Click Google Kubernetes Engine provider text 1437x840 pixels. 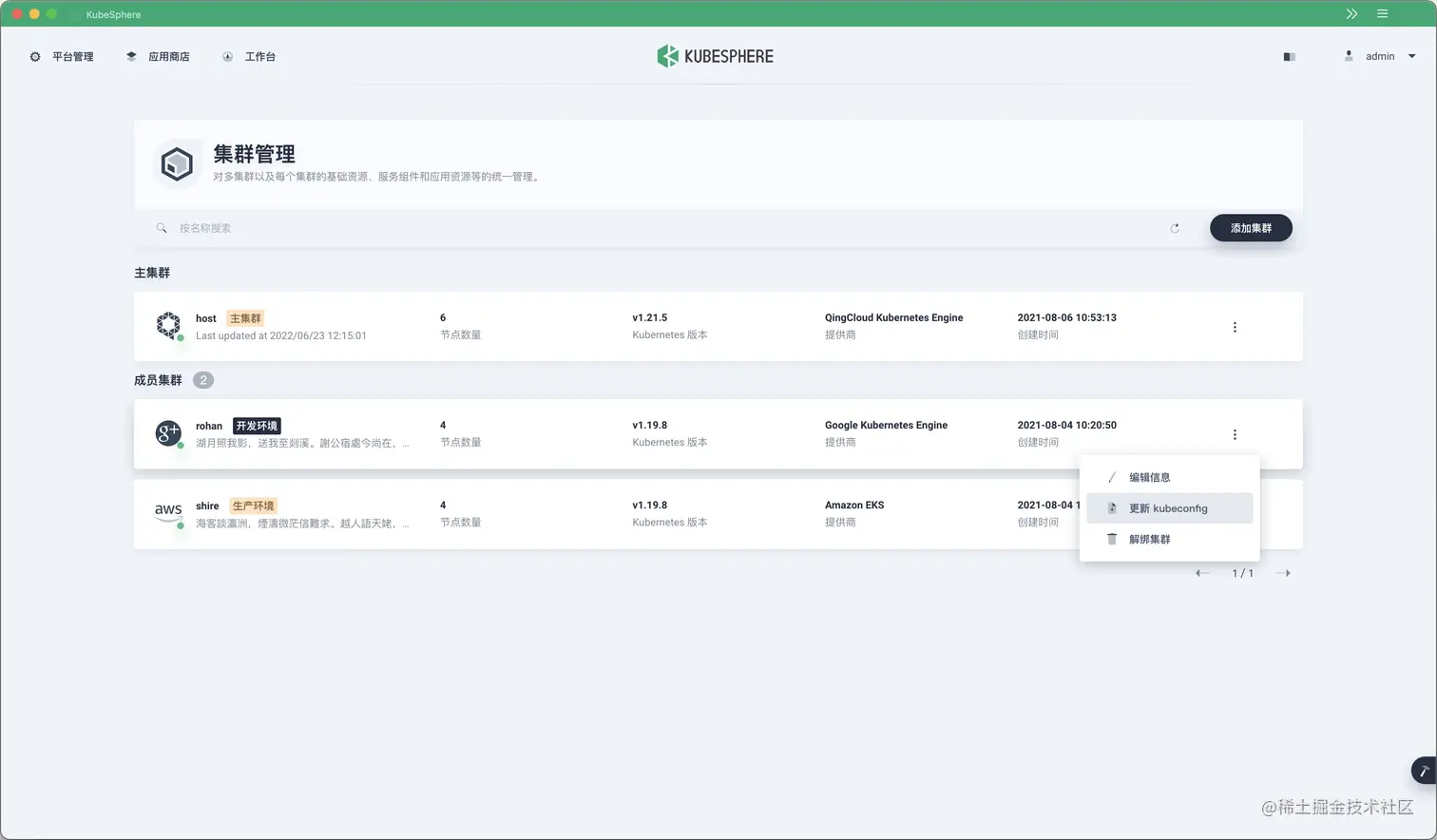tap(886, 425)
